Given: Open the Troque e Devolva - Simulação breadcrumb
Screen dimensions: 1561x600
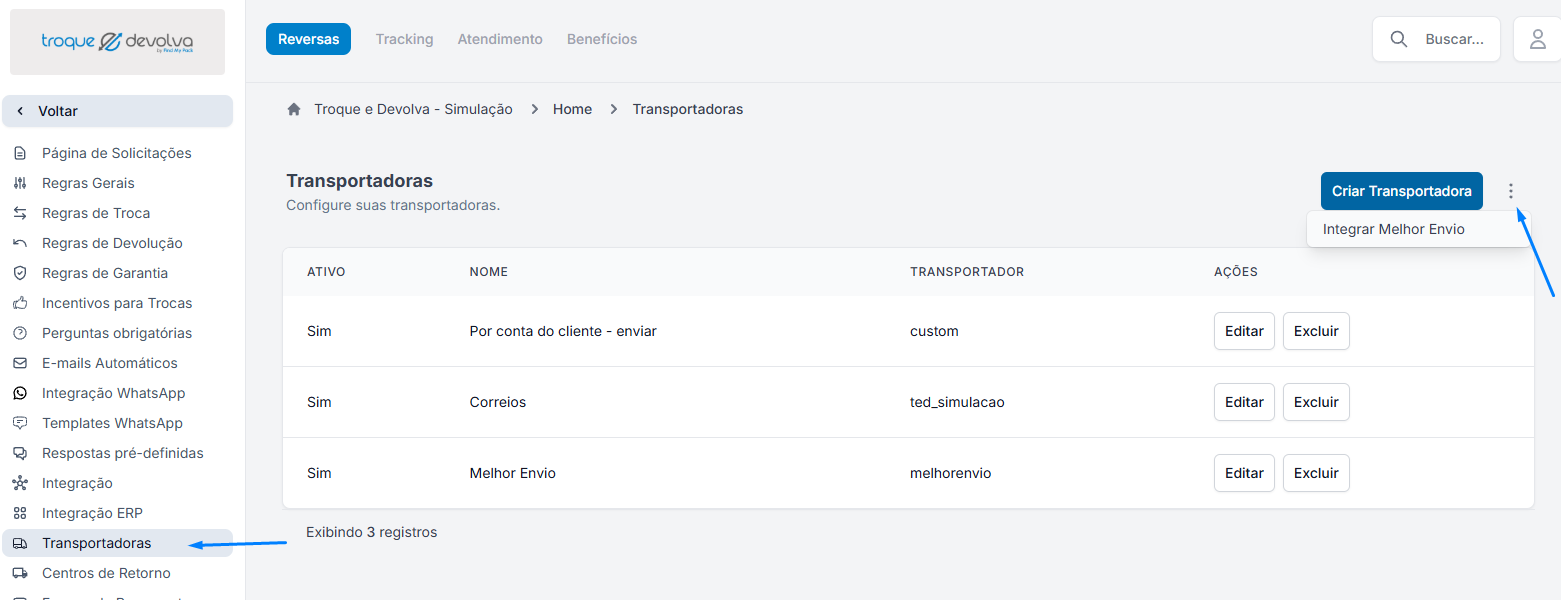Looking at the screenshot, I should 413,109.
